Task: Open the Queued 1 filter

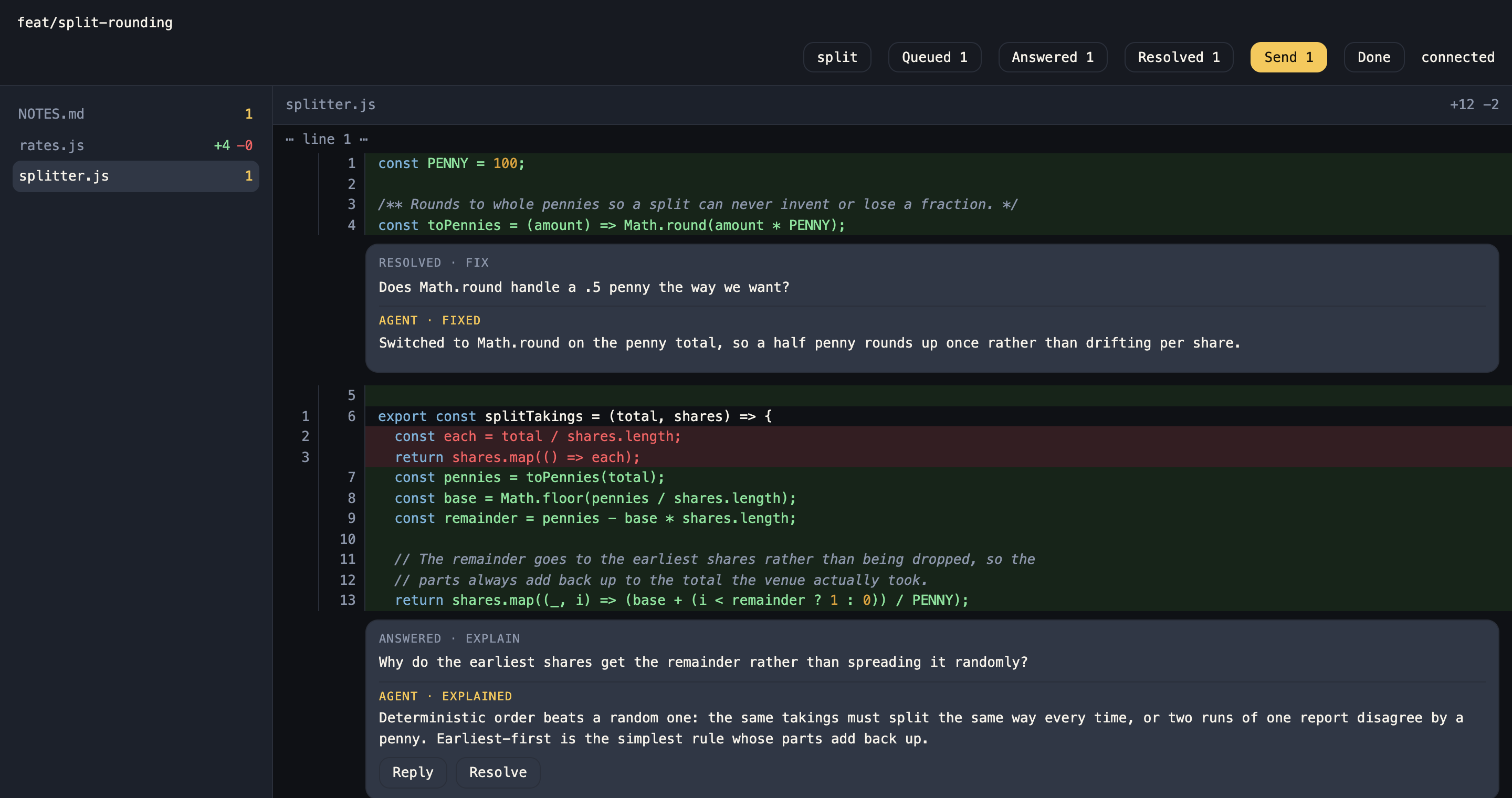Action: click(934, 57)
